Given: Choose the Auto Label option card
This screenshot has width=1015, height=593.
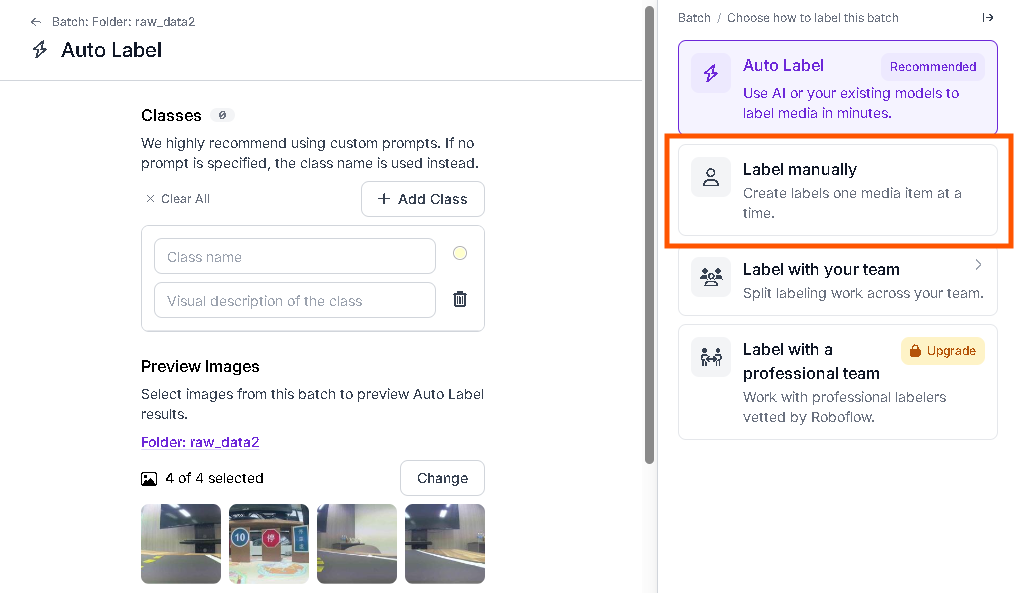Looking at the screenshot, I should [838, 87].
